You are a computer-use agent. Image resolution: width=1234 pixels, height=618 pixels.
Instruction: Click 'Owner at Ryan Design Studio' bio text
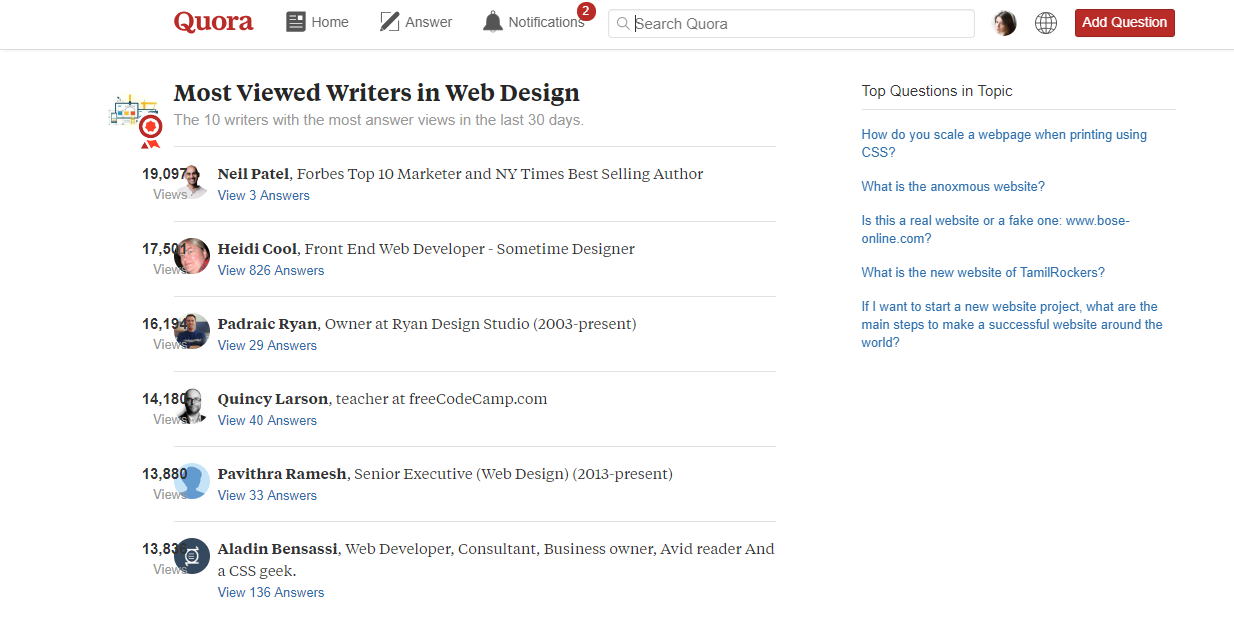point(481,324)
